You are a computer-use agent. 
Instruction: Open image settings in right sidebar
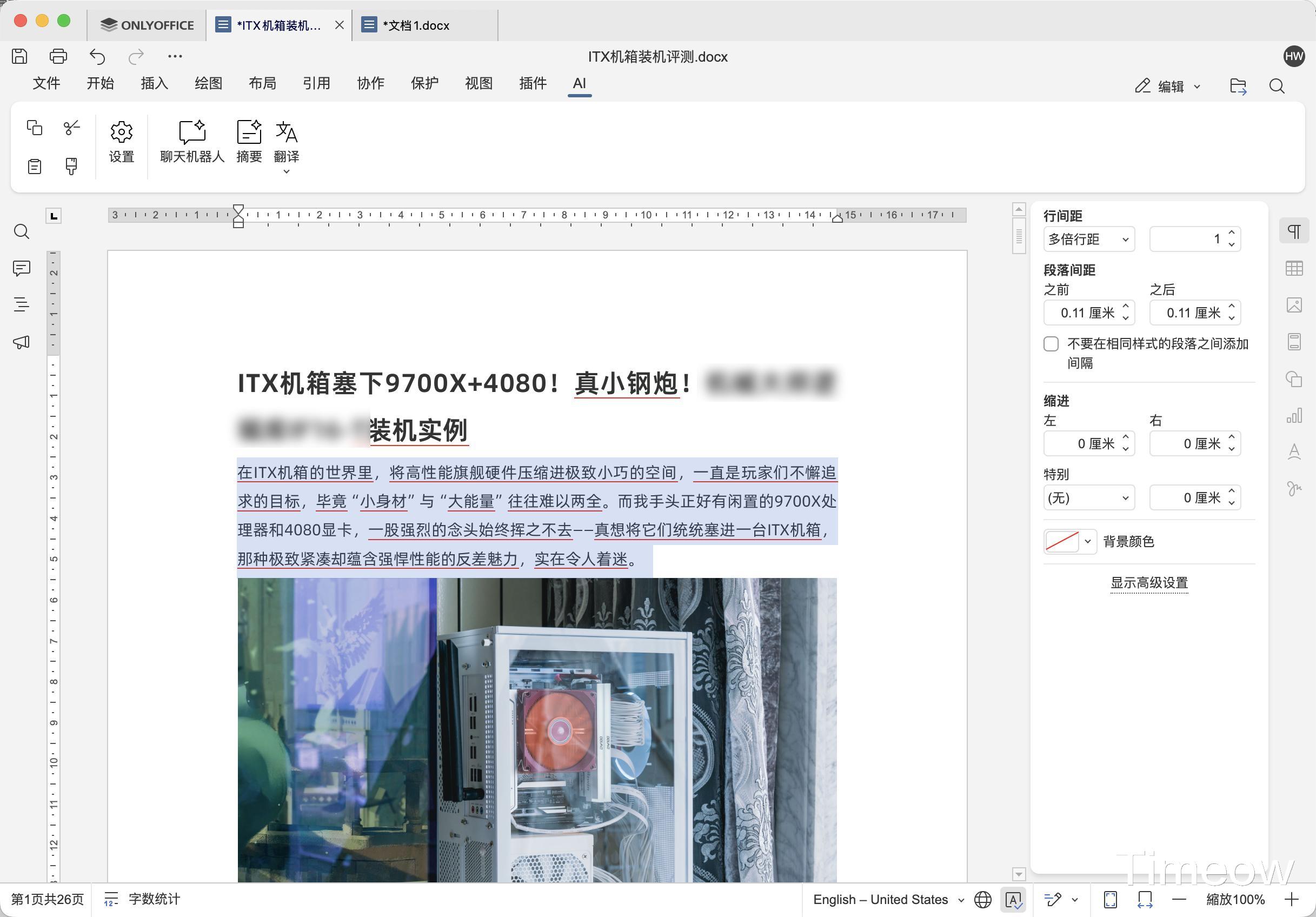click(x=1294, y=305)
